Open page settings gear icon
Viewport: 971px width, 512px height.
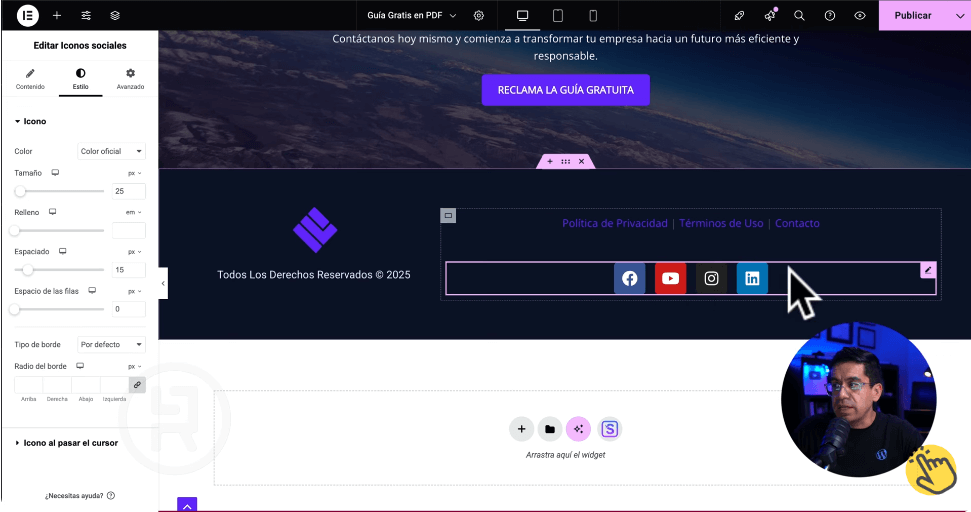point(479,15)
